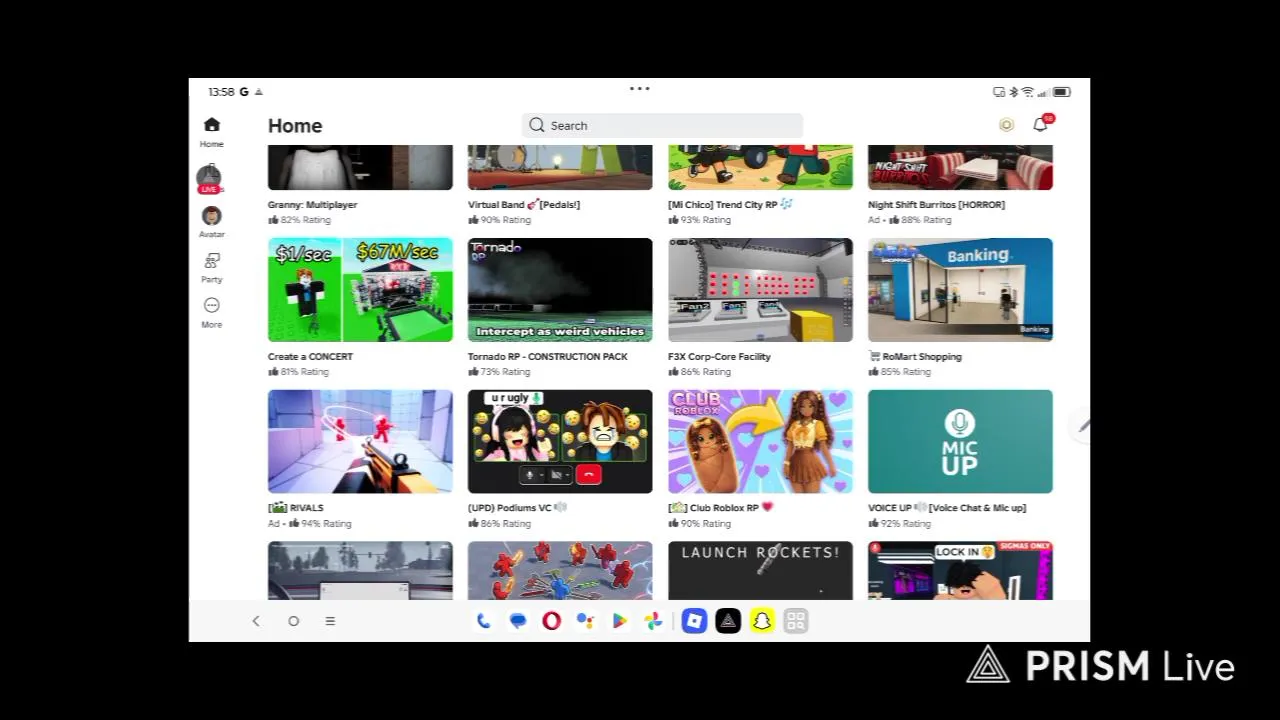Select the '88% Rating' ad text
1280x720 pixels.
pyautogui.click(x=926, y=220)
